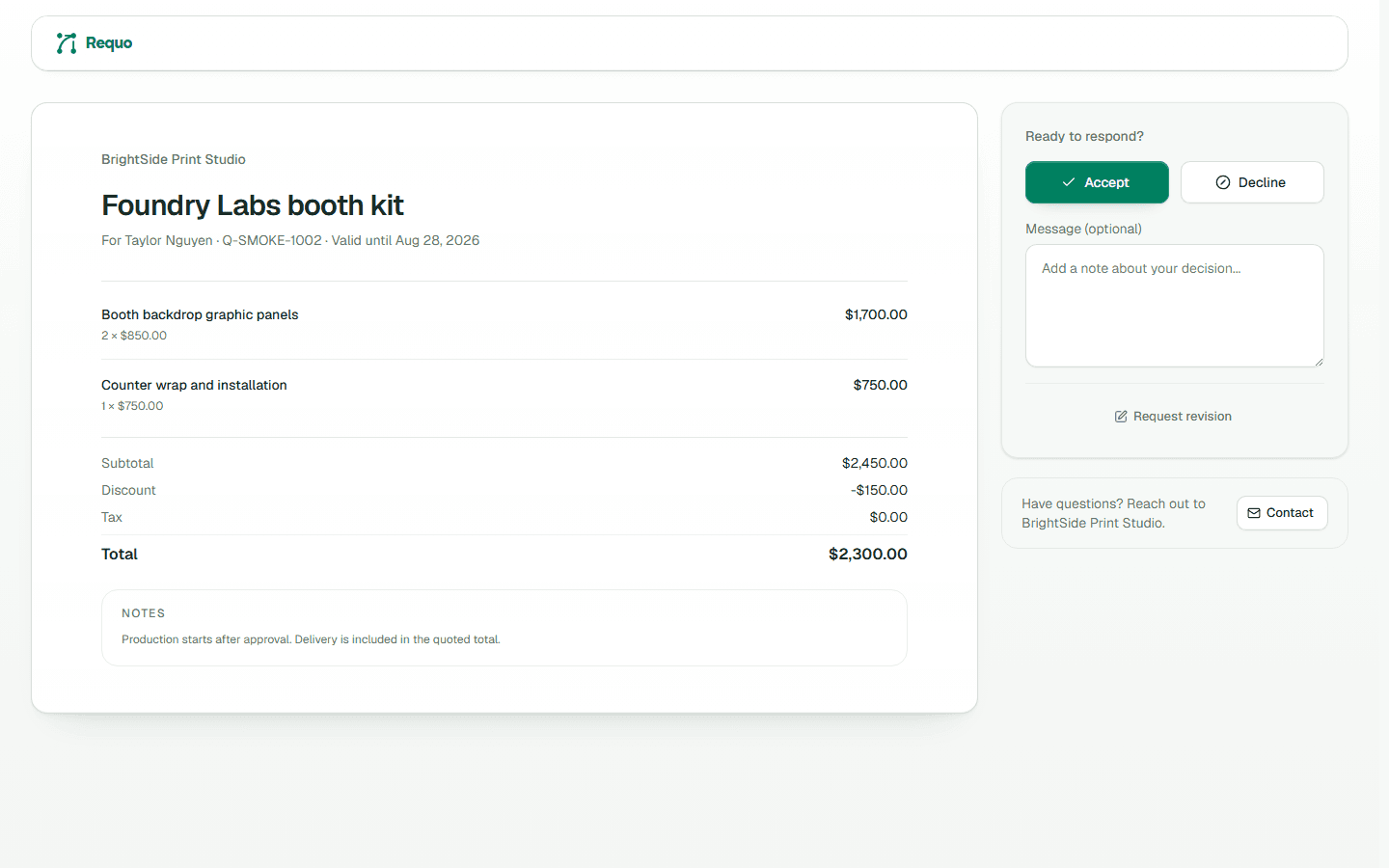Image resolution: width=1389 pixels, height=868 pixels.
Task: Click the 2 × $850.00 quantity line
Action: click(x=134, y=336)
